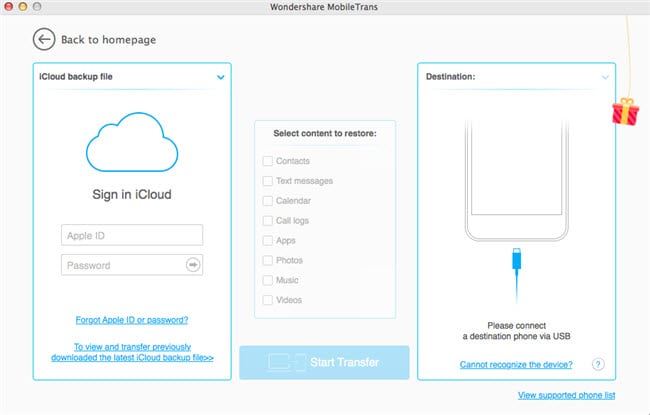Click the password submit arrow icon
650x415 pixels.
pos(193,265)
